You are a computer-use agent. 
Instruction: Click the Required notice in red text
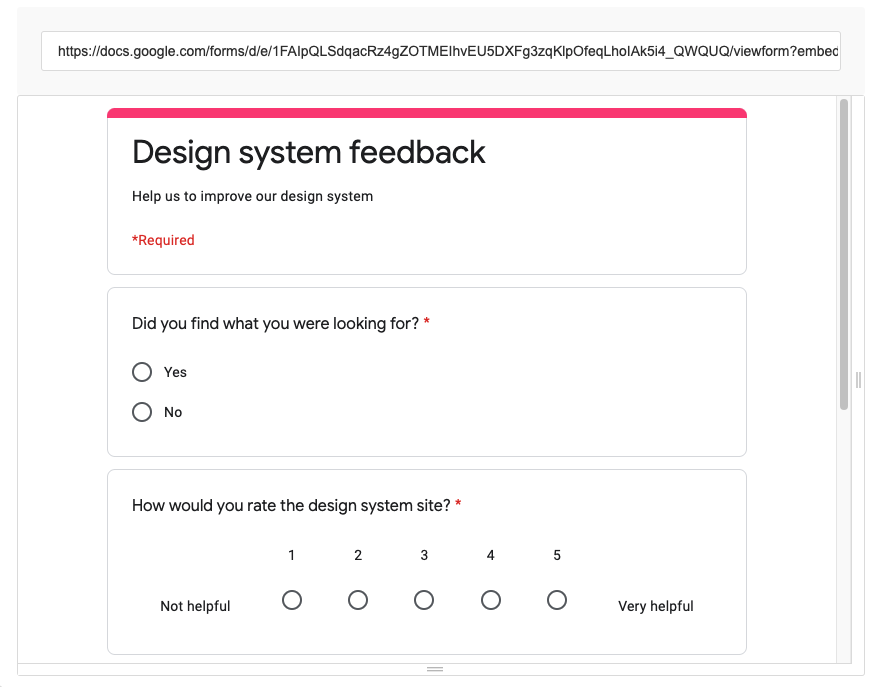[x=162, y=240]
